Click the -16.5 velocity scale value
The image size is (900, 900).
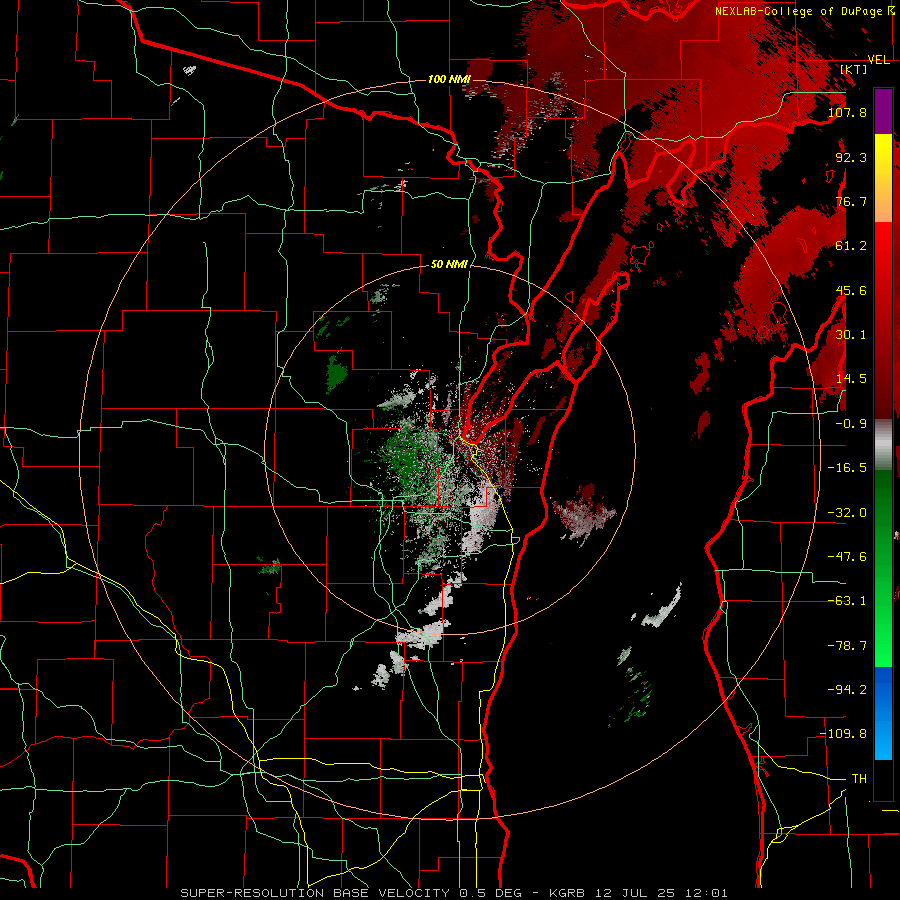847,468
